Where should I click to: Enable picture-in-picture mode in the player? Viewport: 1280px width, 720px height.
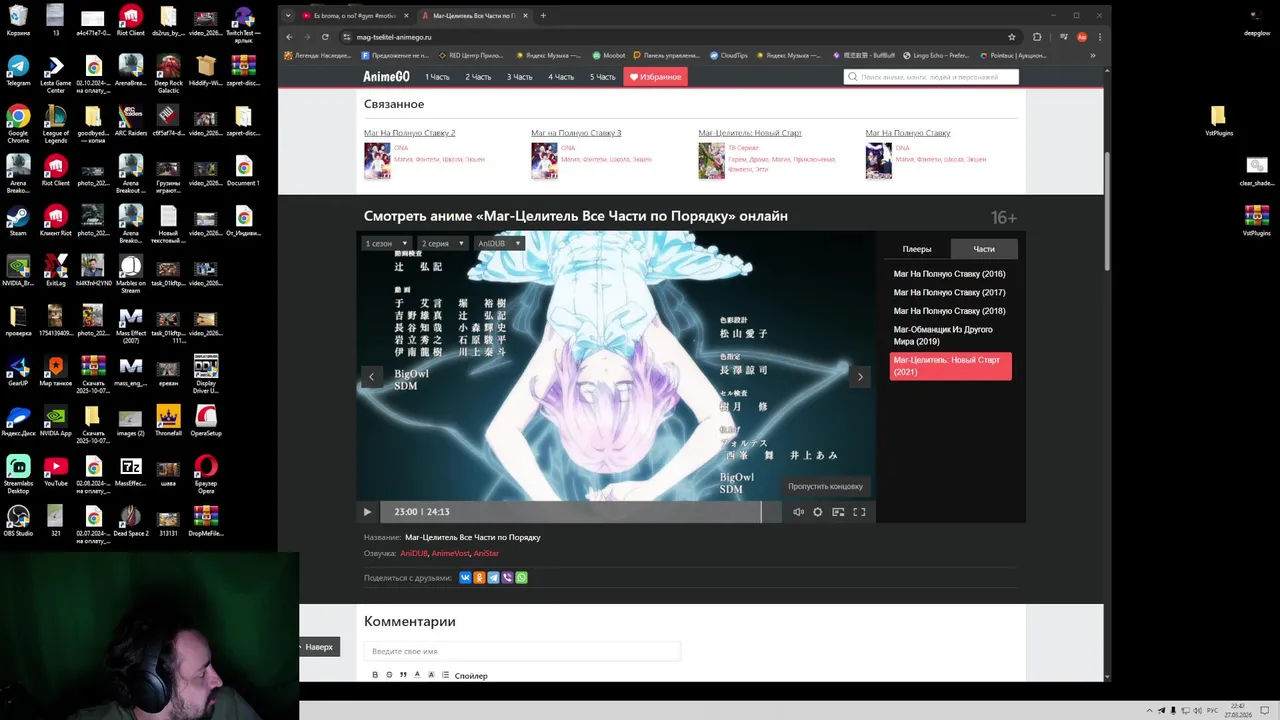[838, 512]
